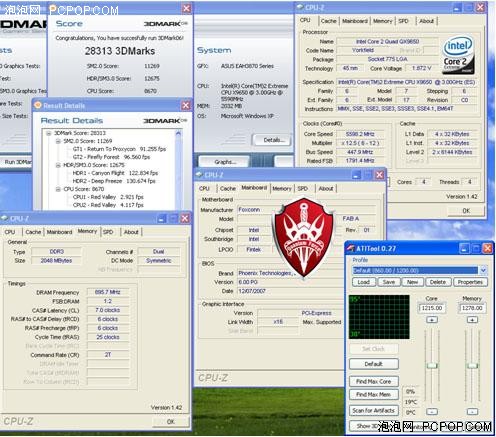The width and height of the screenshot is (496, 437).
Task: Click the 28313 3DMarks score text
Action: [120, 51]
